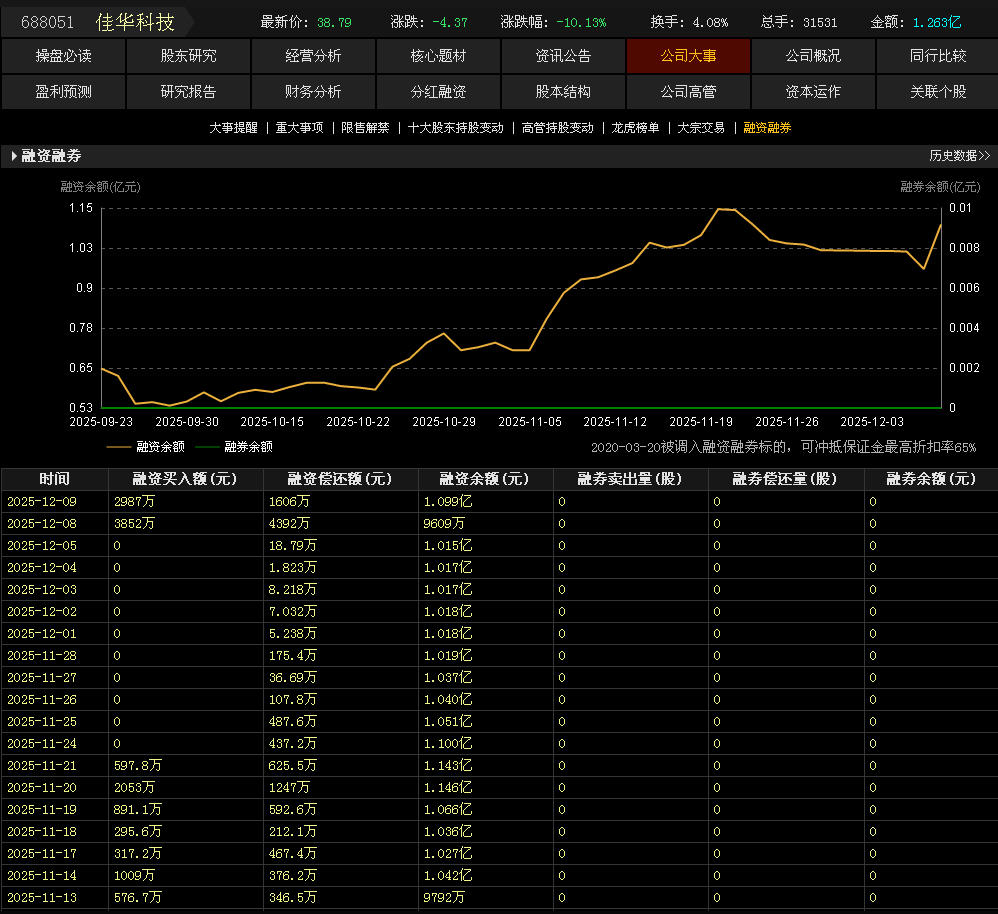Viewport: 998px width, 914px height.
Task: Select the 2025-12-09 table row date
Action: click(42, 502)
